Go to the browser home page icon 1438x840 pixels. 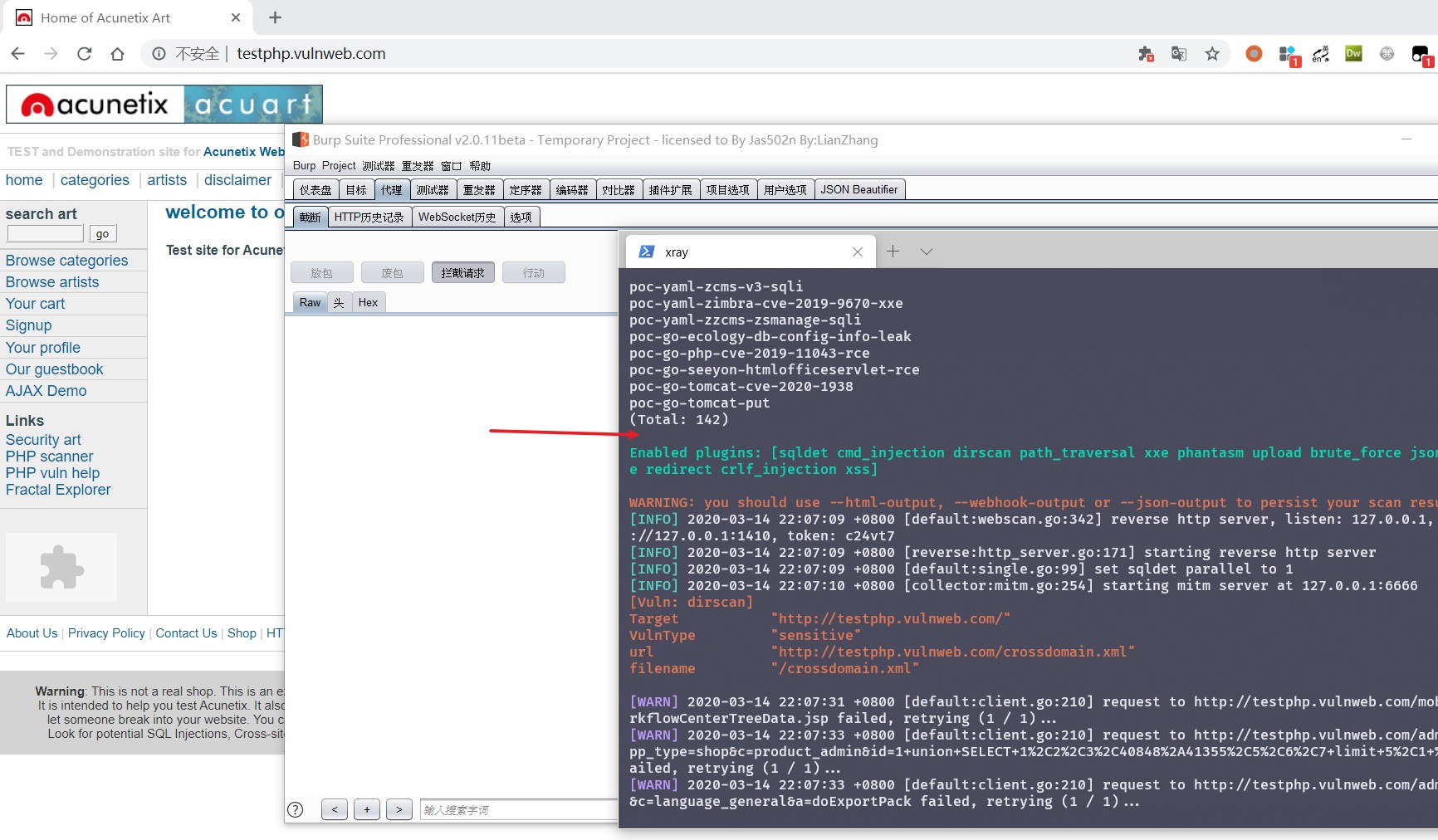pyautogui.click(x=118, y=54)
